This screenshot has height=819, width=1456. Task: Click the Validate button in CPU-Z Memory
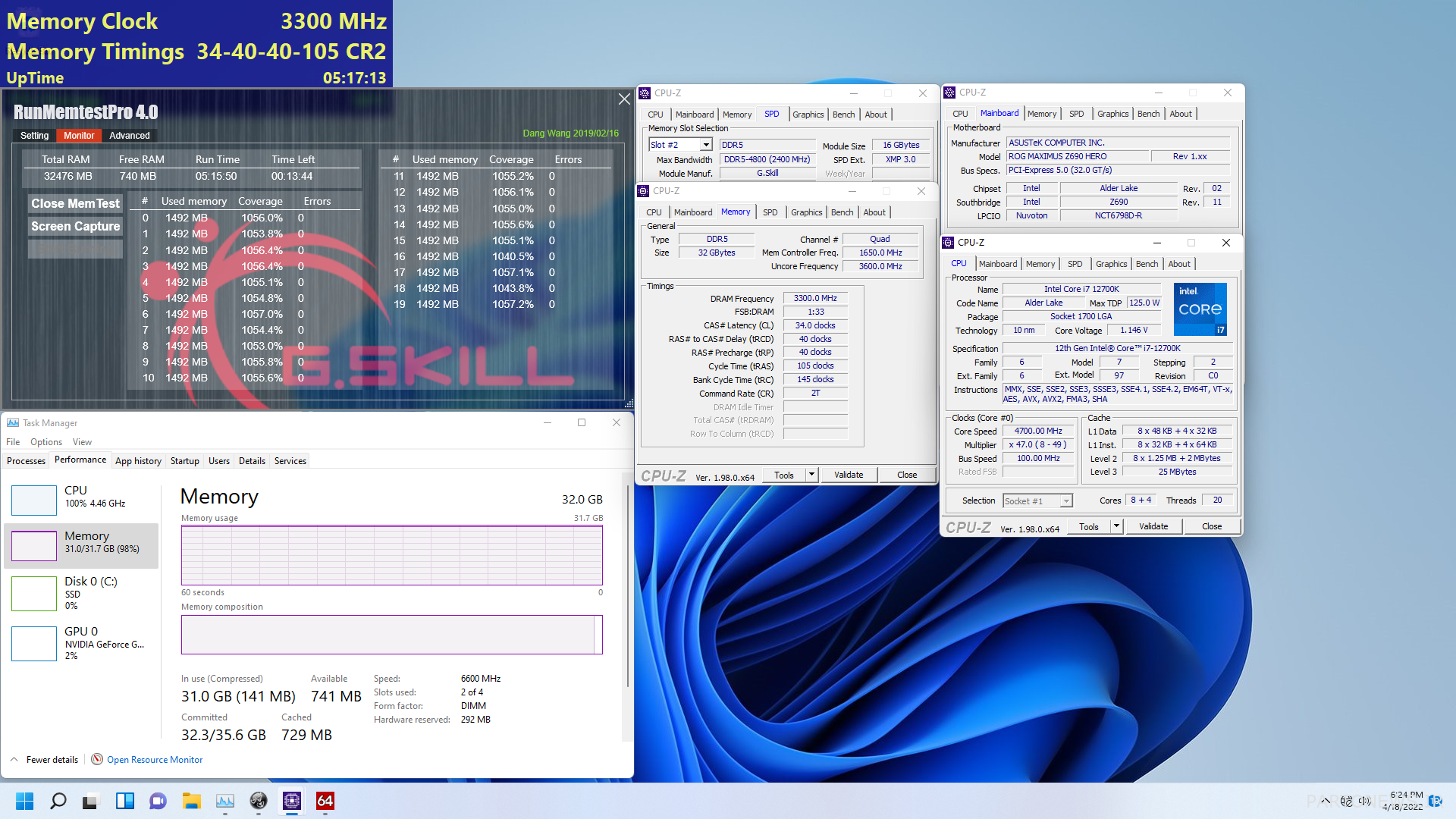[848, 473]
